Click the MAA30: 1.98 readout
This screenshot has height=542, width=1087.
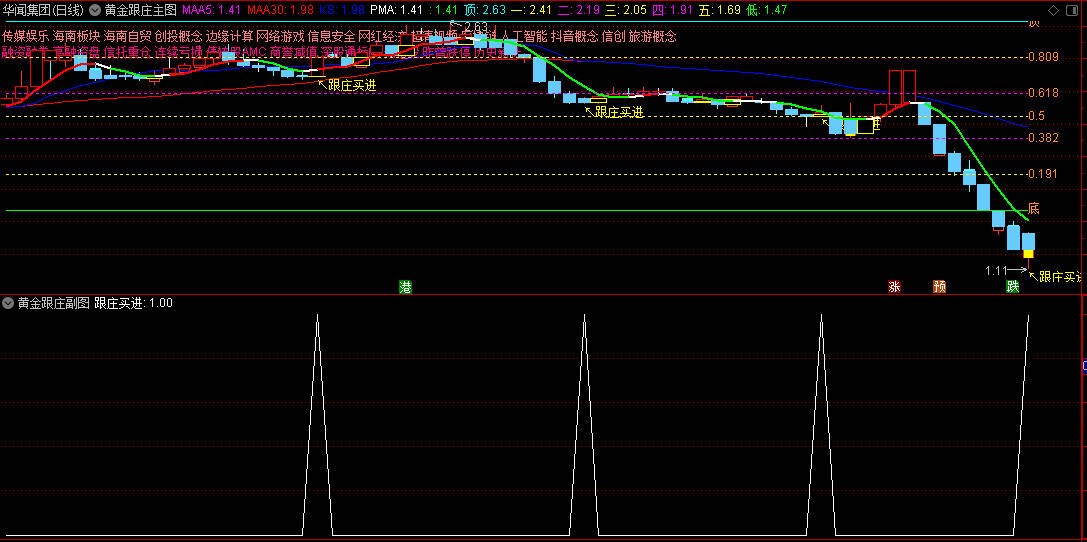pos(280,10)
